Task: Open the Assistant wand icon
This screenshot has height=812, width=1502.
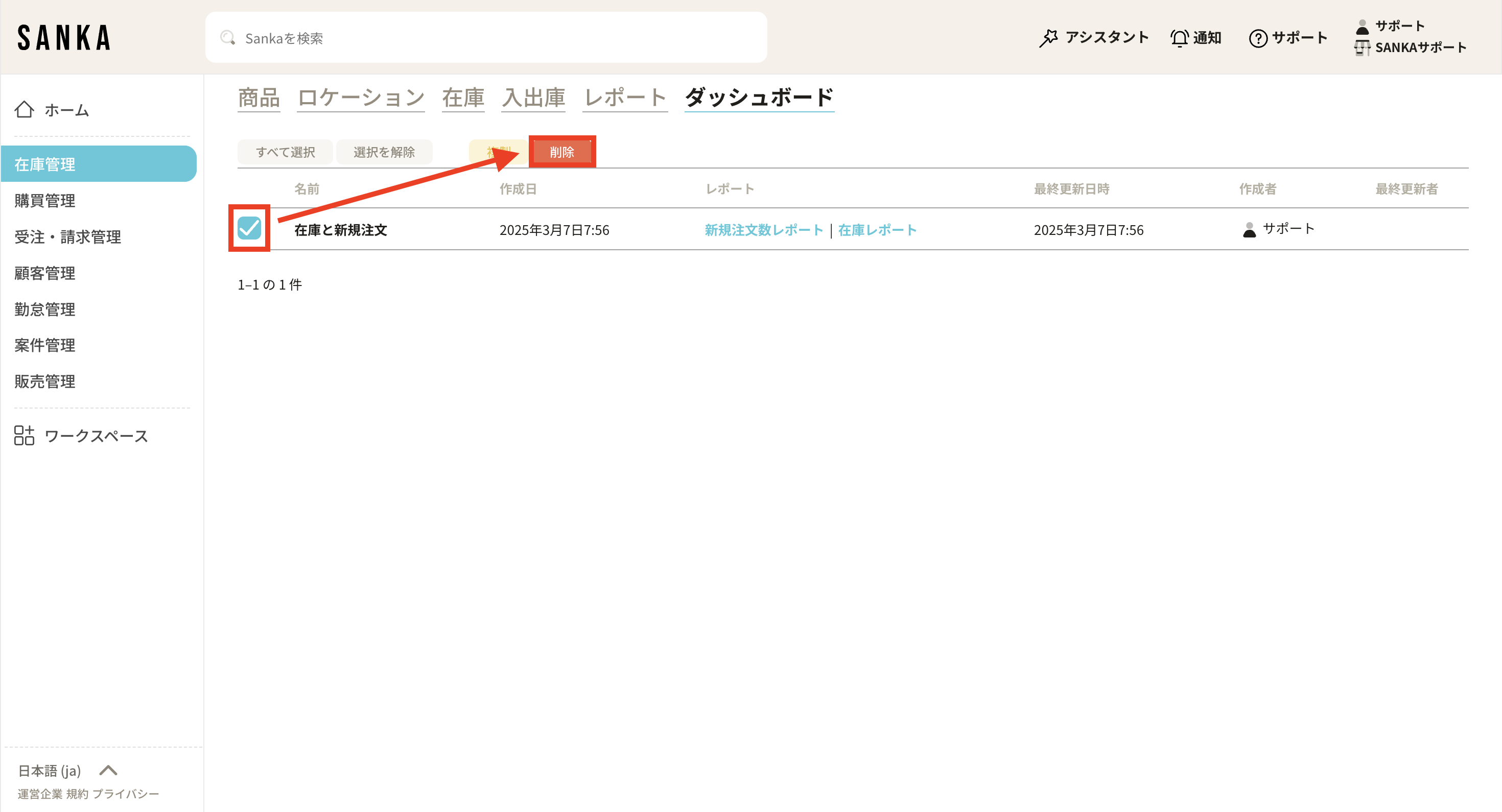Action: click(x=1048, y=38)
